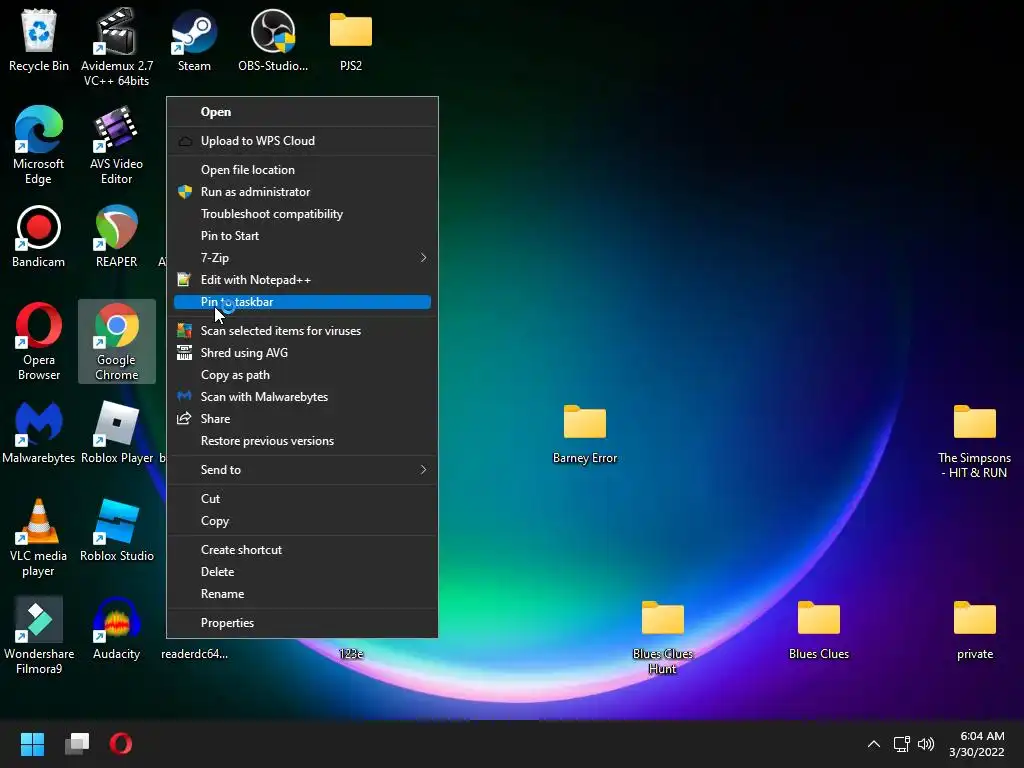The height and width of the screenshot is (768, 1024).
Task: Expand the 7-Zip submenu
Action: pos(302,258)
